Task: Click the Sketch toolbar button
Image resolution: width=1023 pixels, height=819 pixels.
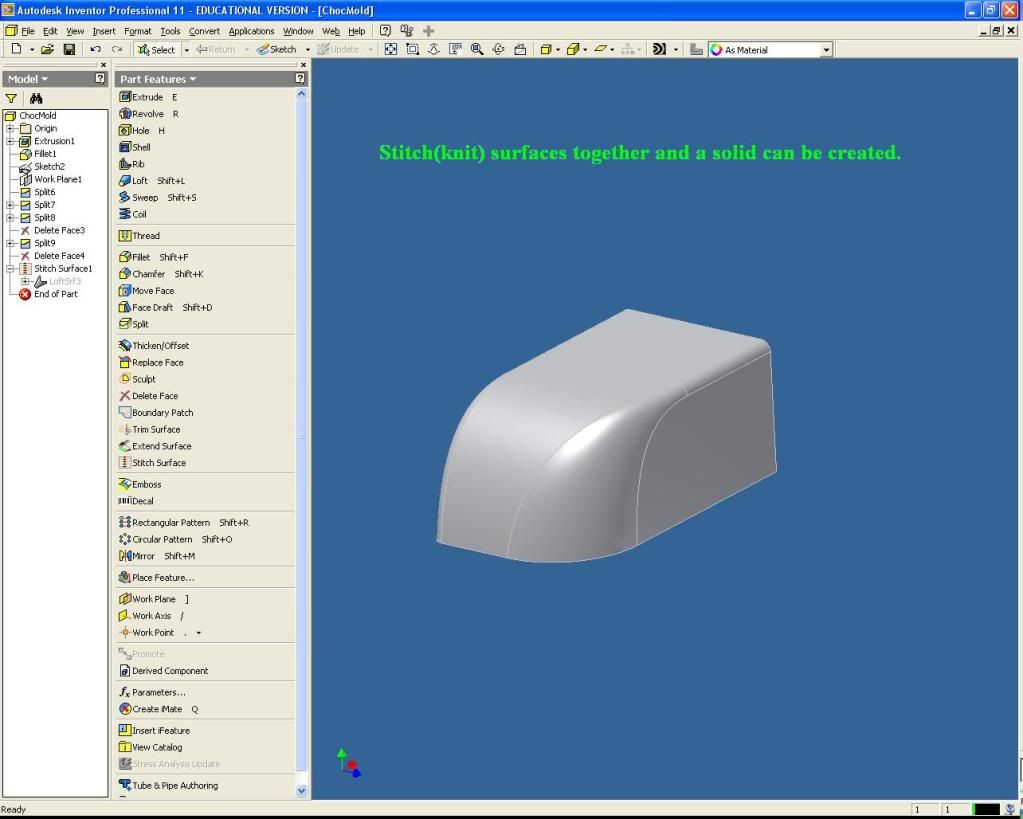Action: [277, 49]
